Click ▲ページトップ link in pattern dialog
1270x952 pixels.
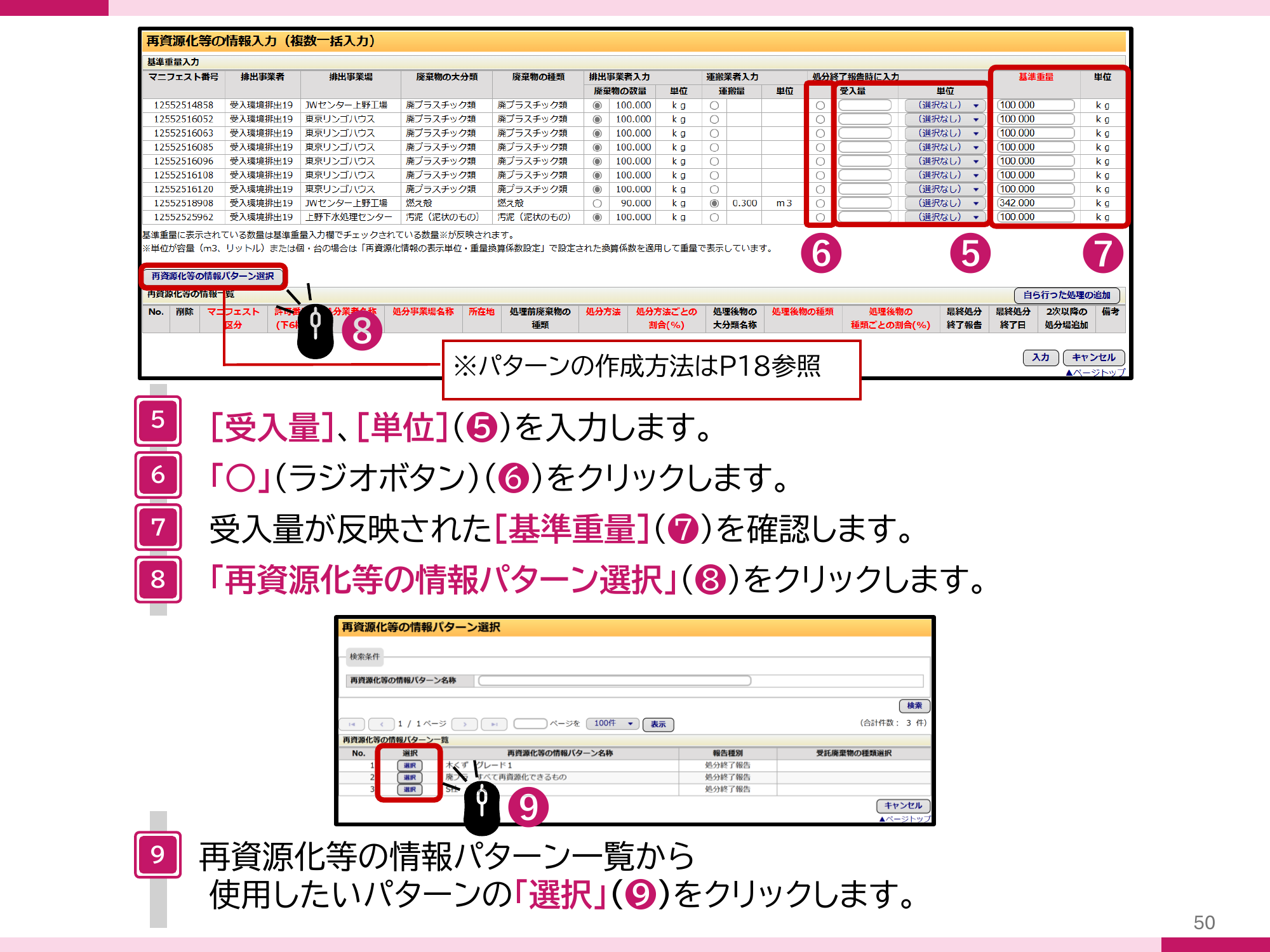tap(904, 819)
